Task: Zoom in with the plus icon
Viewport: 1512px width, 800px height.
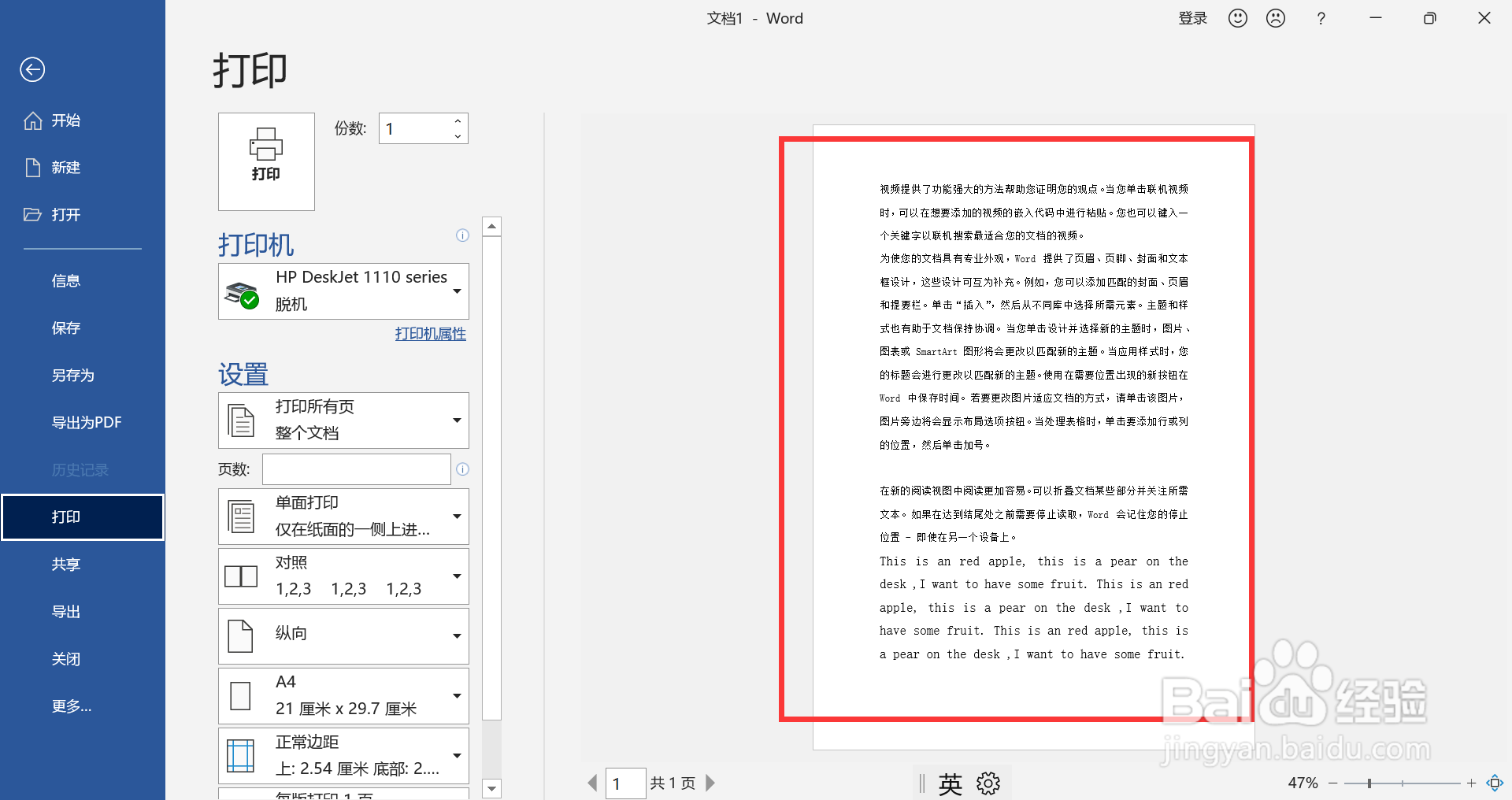Action: pos(1471,783)
